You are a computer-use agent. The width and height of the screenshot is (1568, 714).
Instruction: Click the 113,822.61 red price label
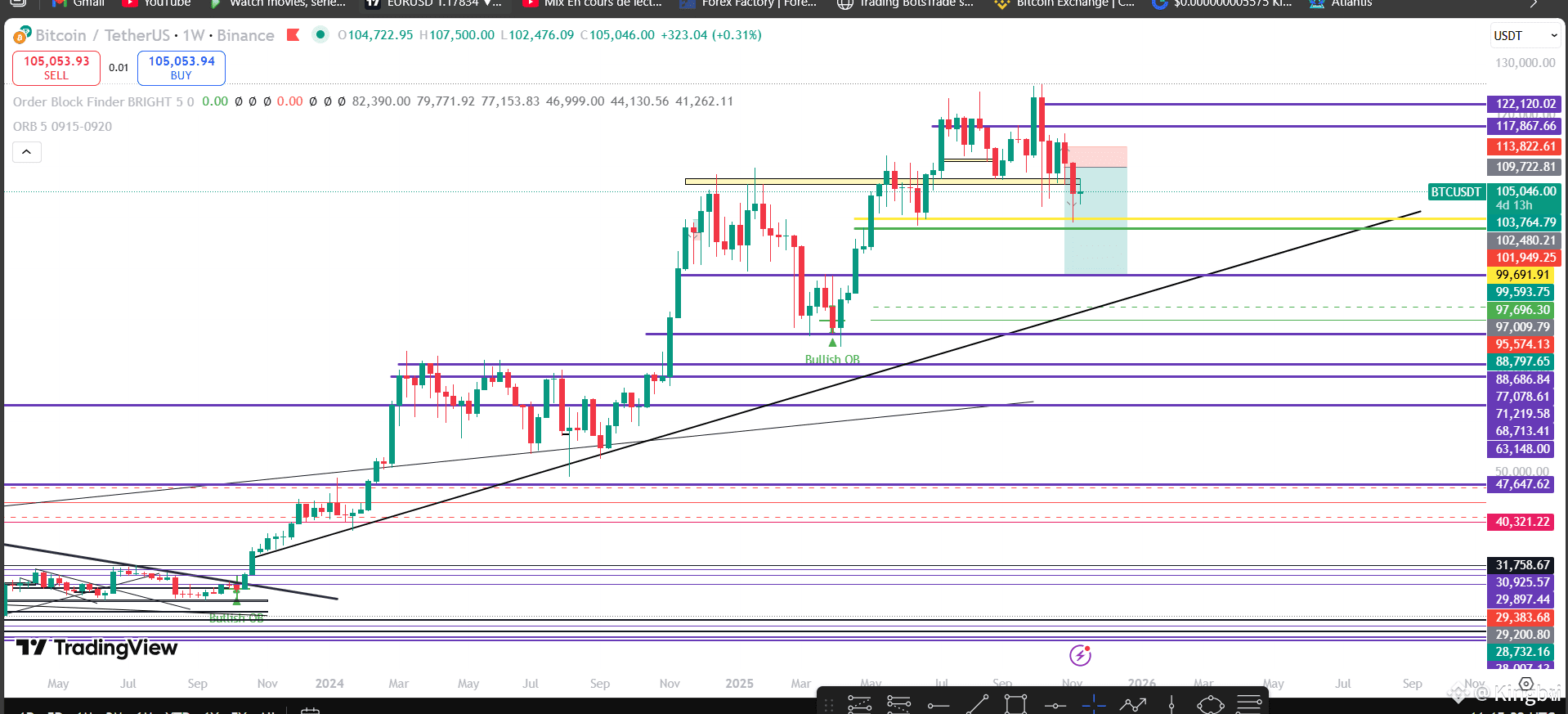click(1524, 146)
